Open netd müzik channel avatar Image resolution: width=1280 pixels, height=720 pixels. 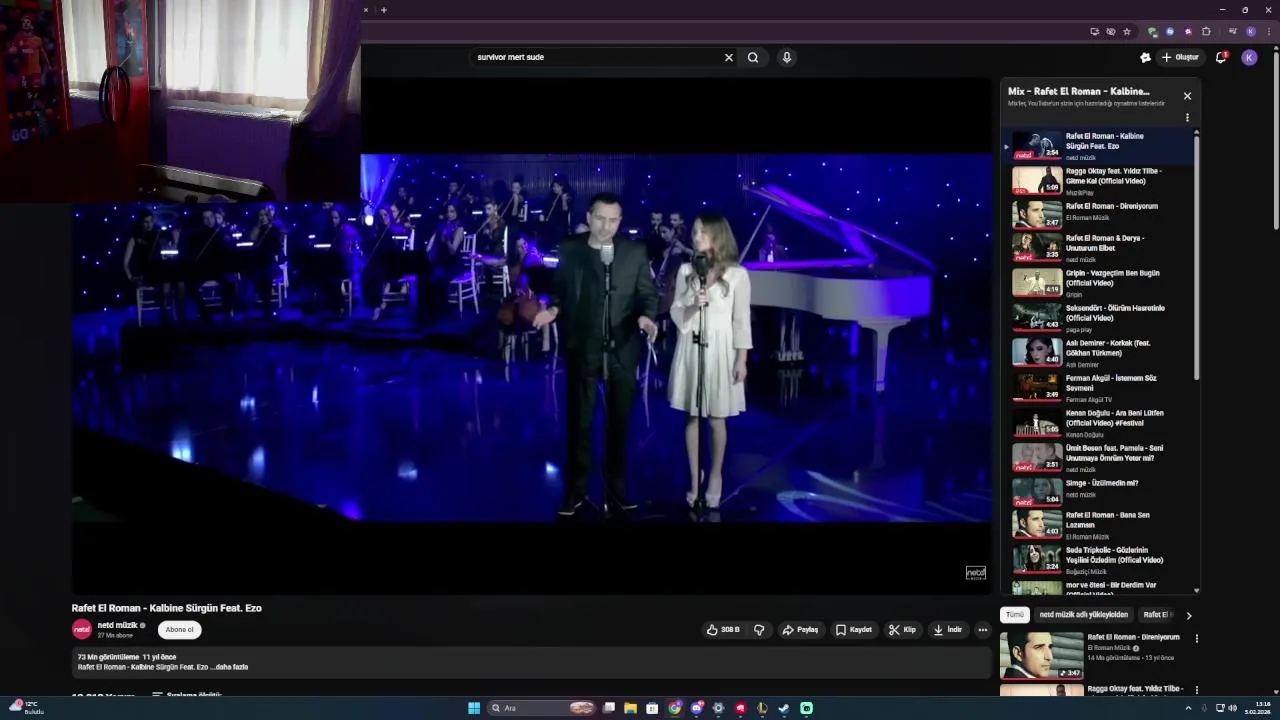coord(82,629)
